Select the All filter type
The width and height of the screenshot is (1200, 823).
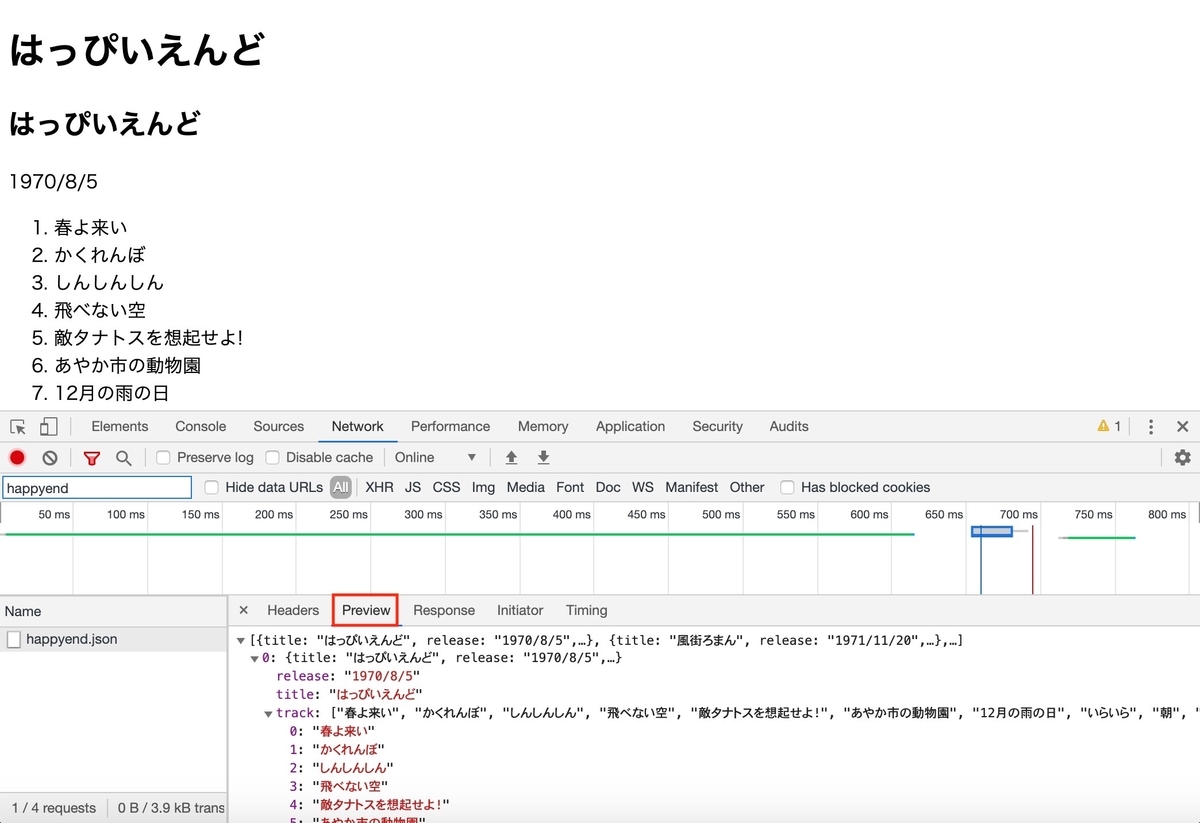341,487
